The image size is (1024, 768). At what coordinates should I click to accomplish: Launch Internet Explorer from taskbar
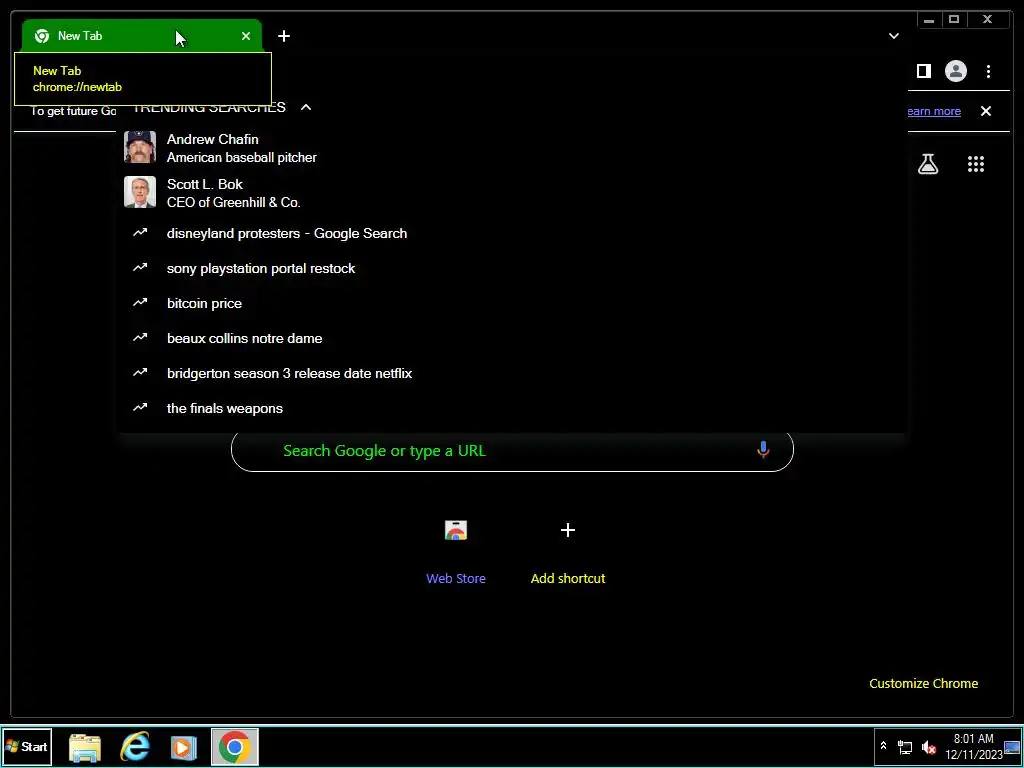pos(135,747)
